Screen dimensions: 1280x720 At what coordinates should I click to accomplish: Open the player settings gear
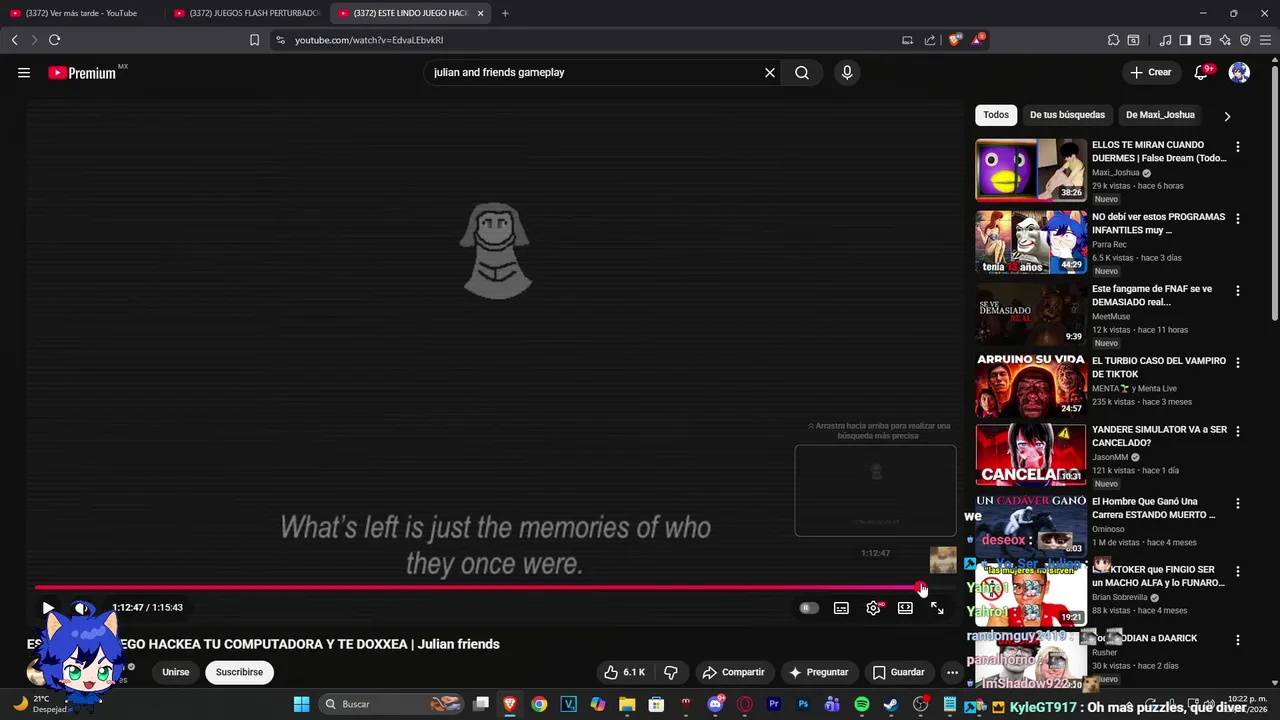coord(873,608)
